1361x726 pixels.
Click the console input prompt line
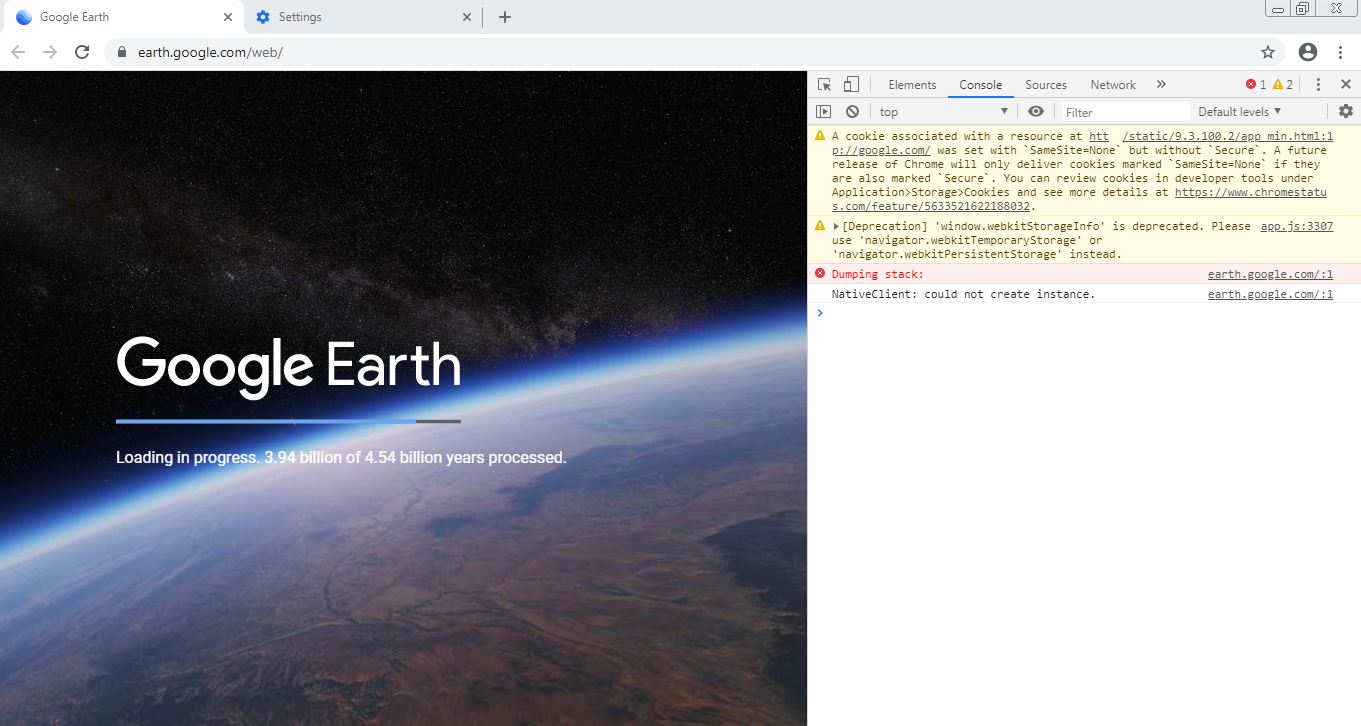[1084, 313]
